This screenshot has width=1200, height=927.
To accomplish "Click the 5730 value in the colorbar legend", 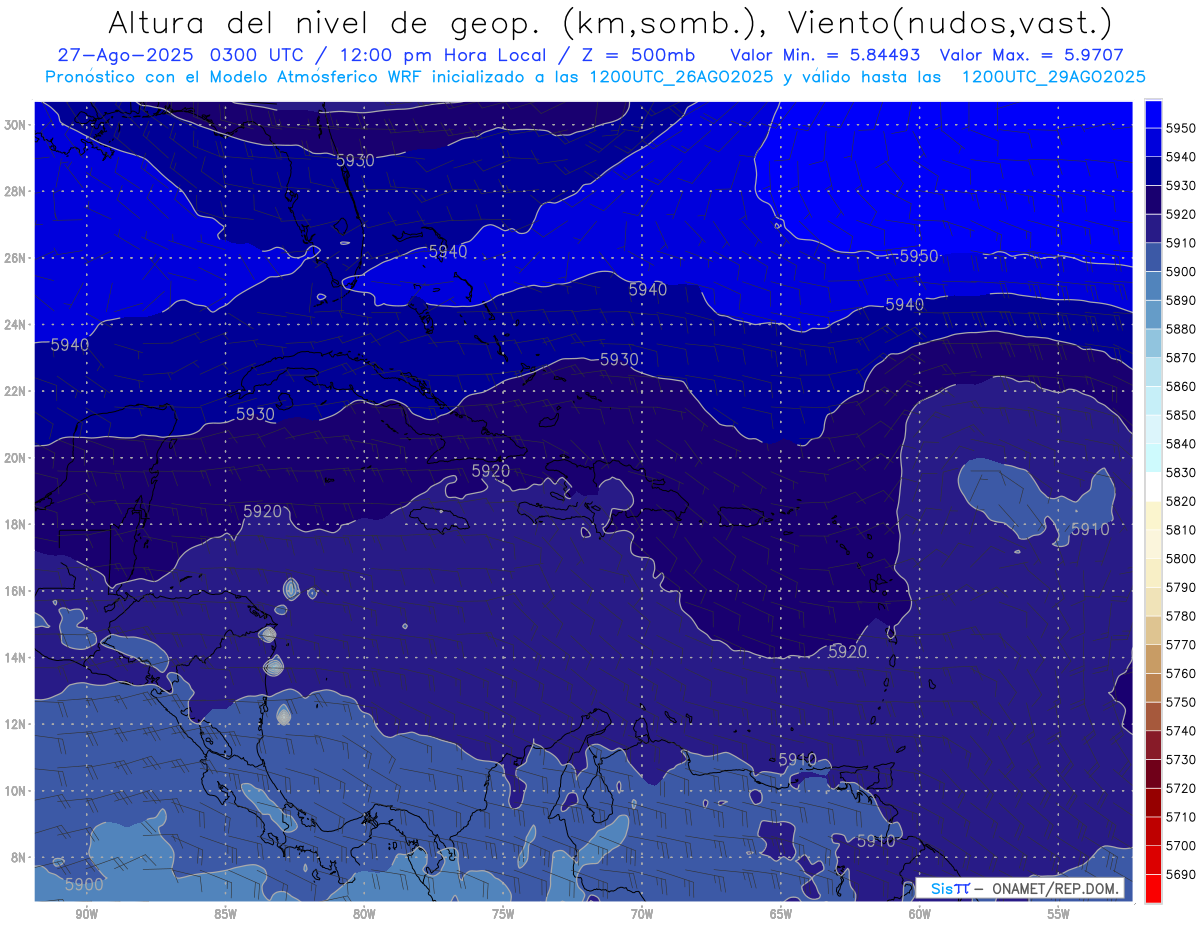I will [1181, 759].
